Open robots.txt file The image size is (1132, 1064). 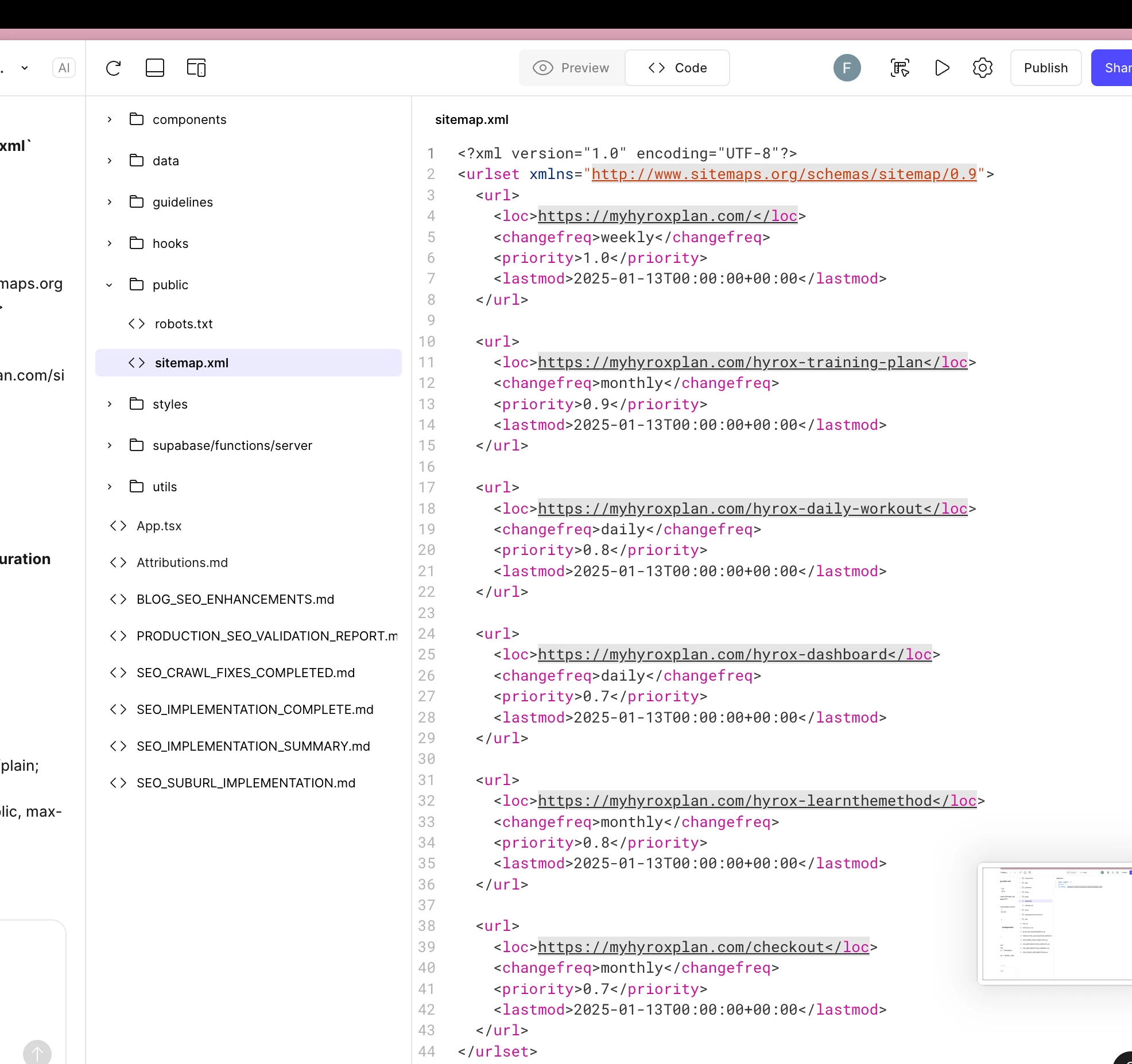pyautogui.click(x=184, y=324)
